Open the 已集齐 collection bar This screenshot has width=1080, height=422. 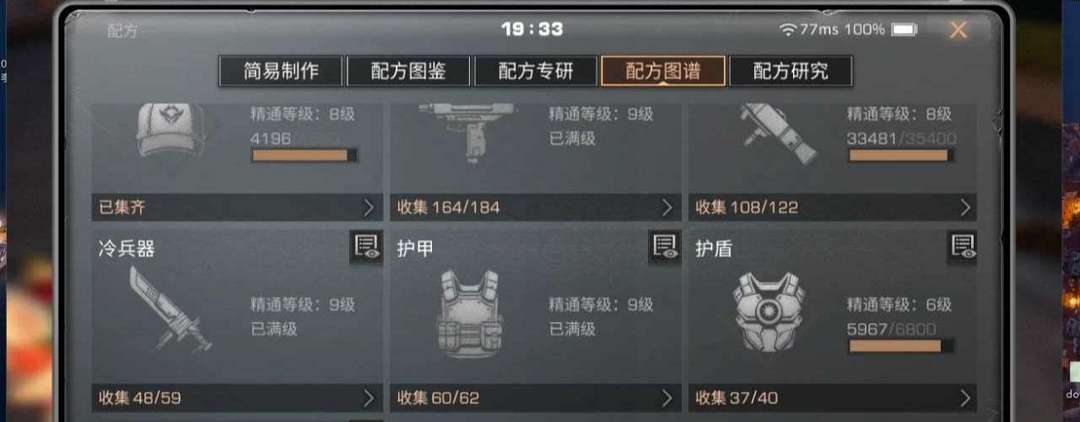pos(237,207)
